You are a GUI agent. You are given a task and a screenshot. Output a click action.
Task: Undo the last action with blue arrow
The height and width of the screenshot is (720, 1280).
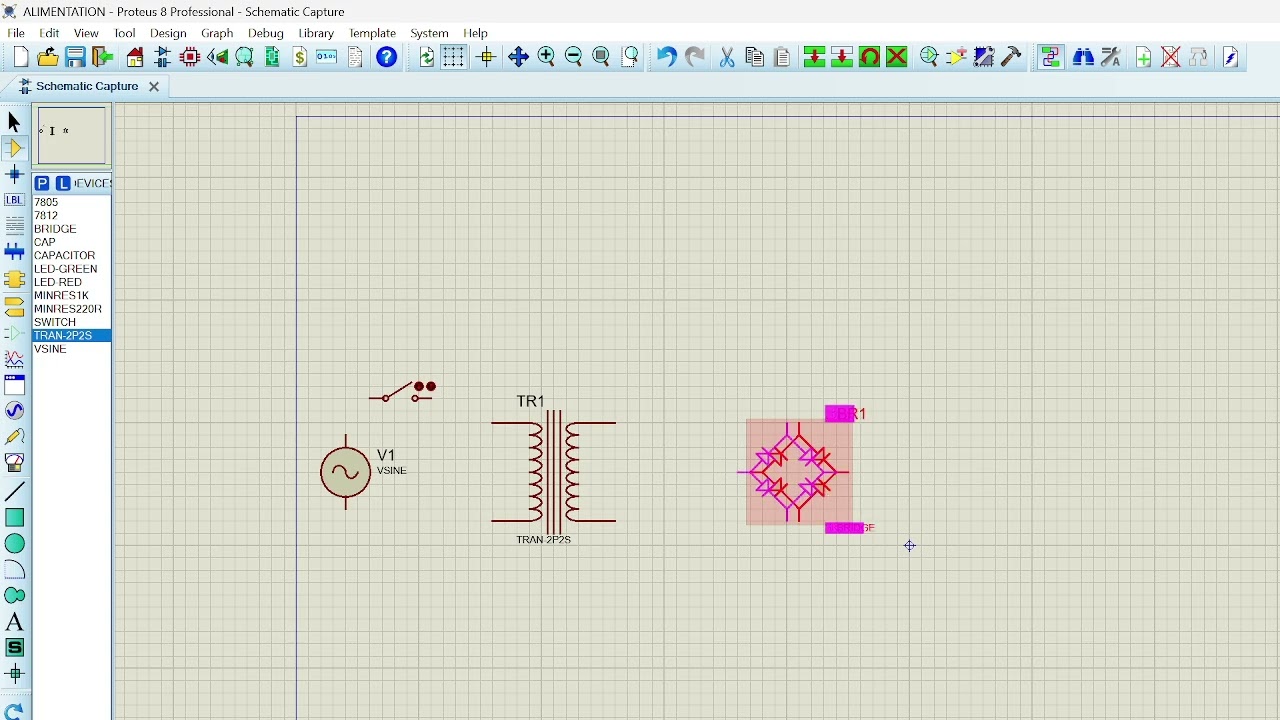coord(666,57)
